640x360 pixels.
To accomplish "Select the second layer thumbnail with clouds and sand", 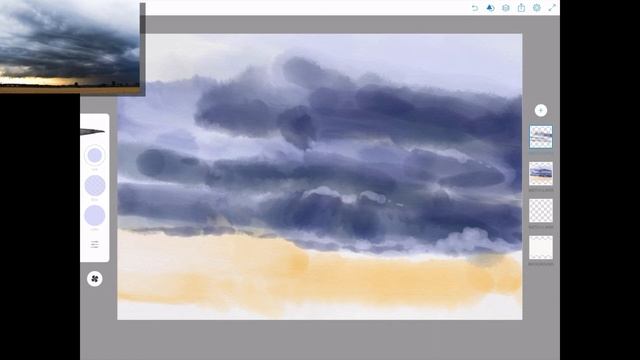I will point(541,173).
